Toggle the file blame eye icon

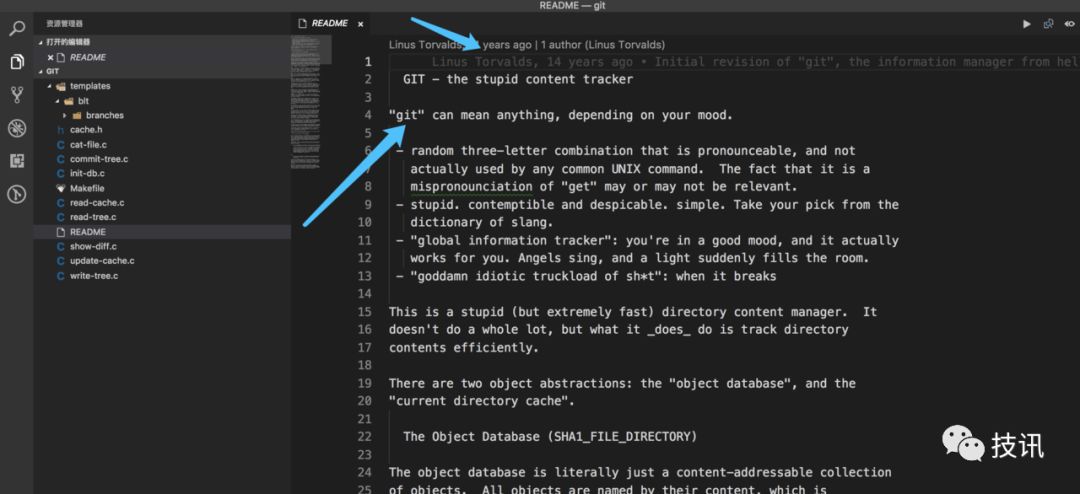click(1070, 23)
